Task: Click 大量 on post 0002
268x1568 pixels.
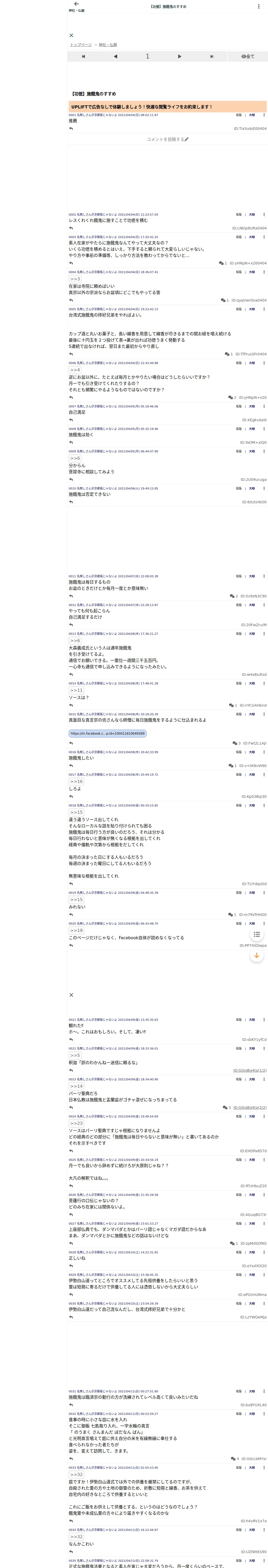Action: [252, 215]
